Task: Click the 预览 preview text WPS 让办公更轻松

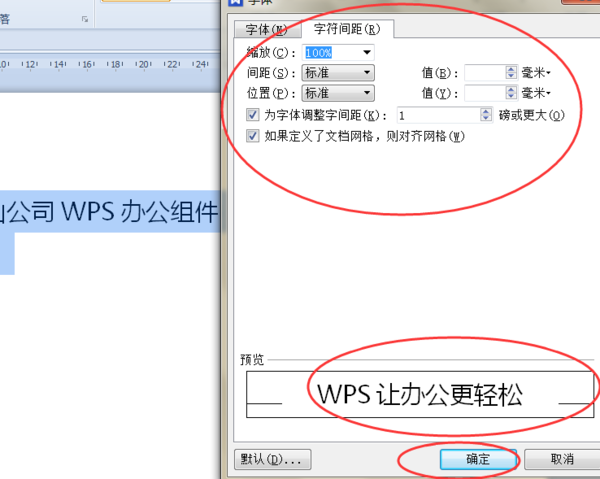Action: point(420,394)
